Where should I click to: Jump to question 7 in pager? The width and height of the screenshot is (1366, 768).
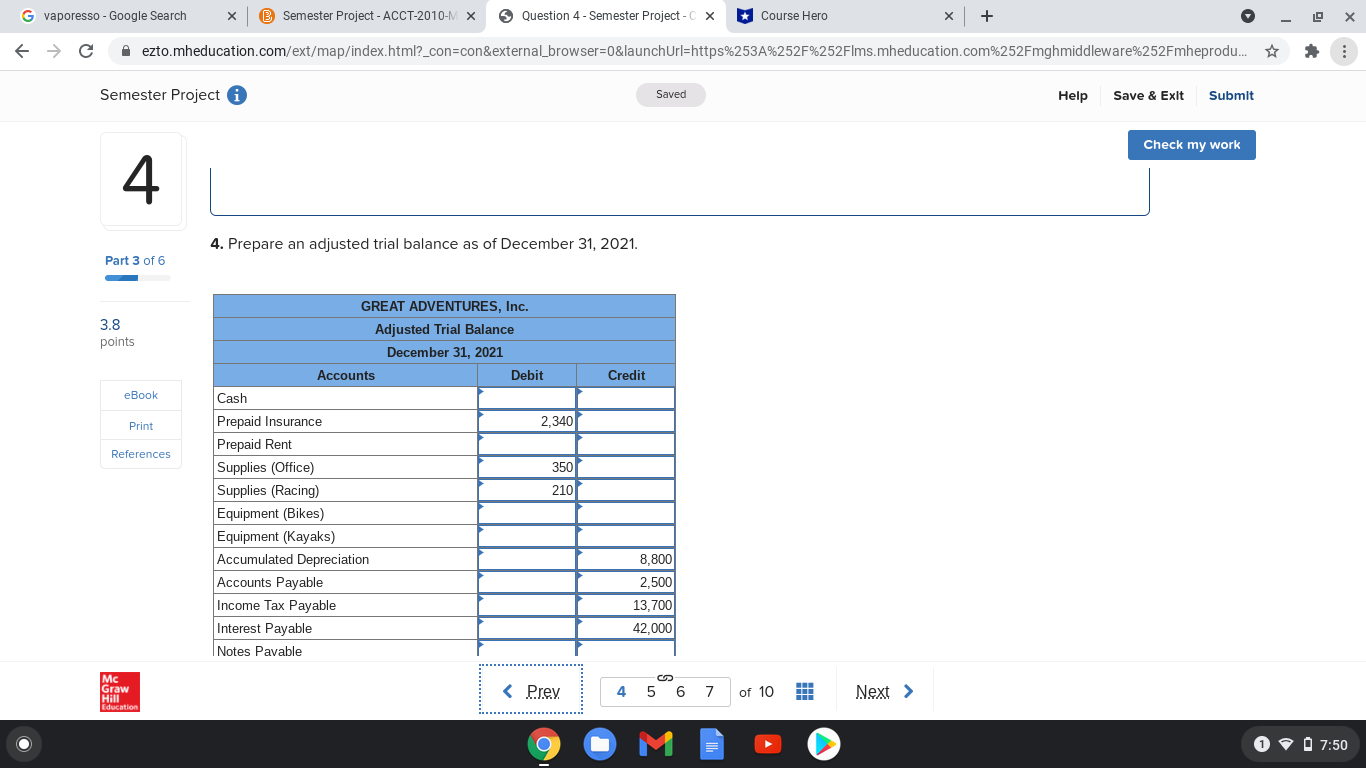coord(709,692)
